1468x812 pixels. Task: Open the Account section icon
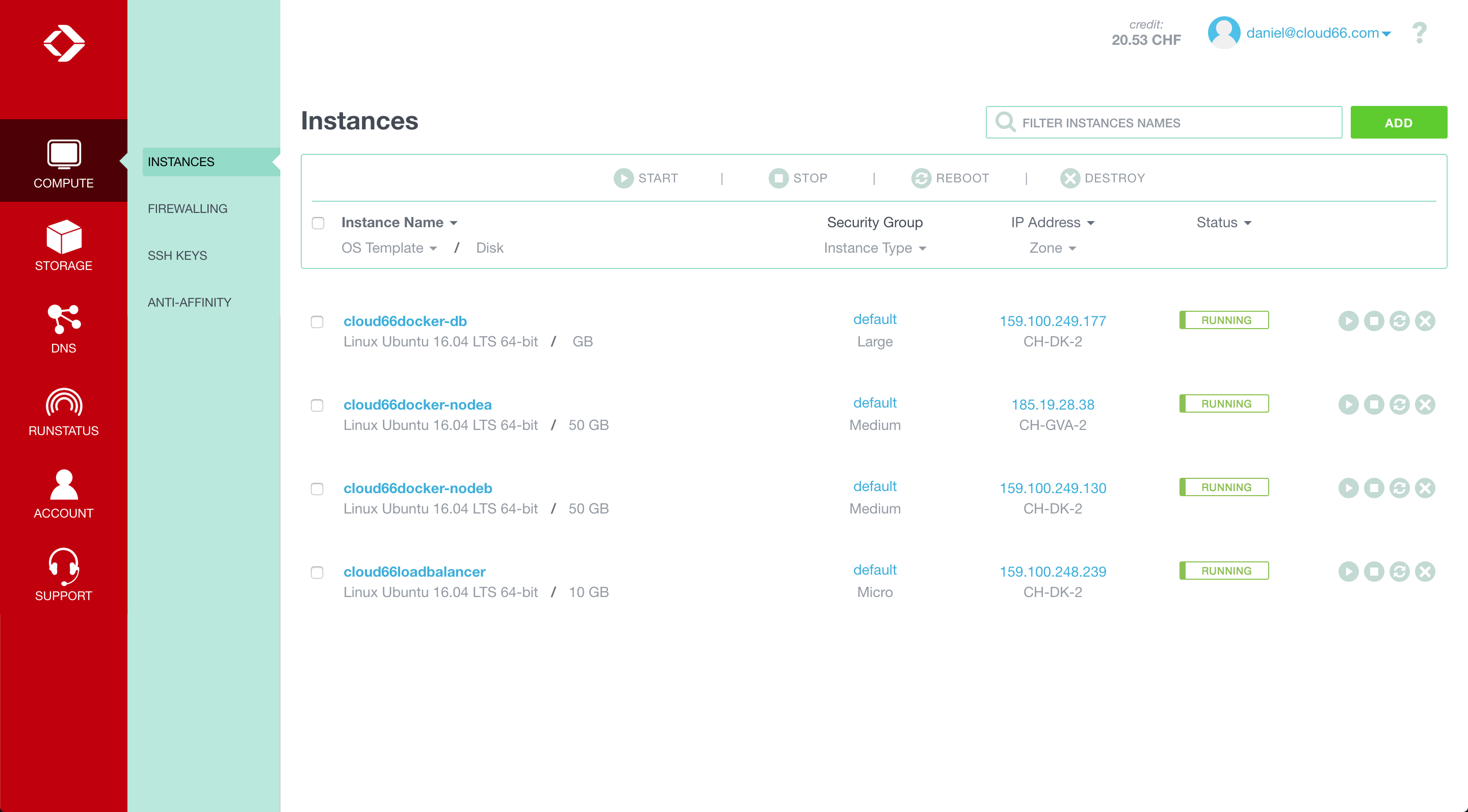[64, 484]
